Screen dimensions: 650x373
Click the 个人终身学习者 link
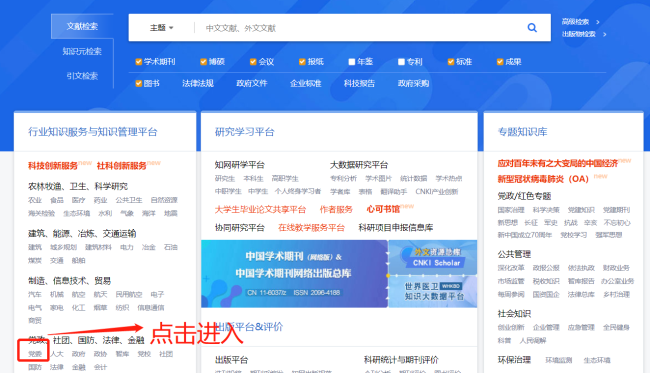(x=298, y=191)
